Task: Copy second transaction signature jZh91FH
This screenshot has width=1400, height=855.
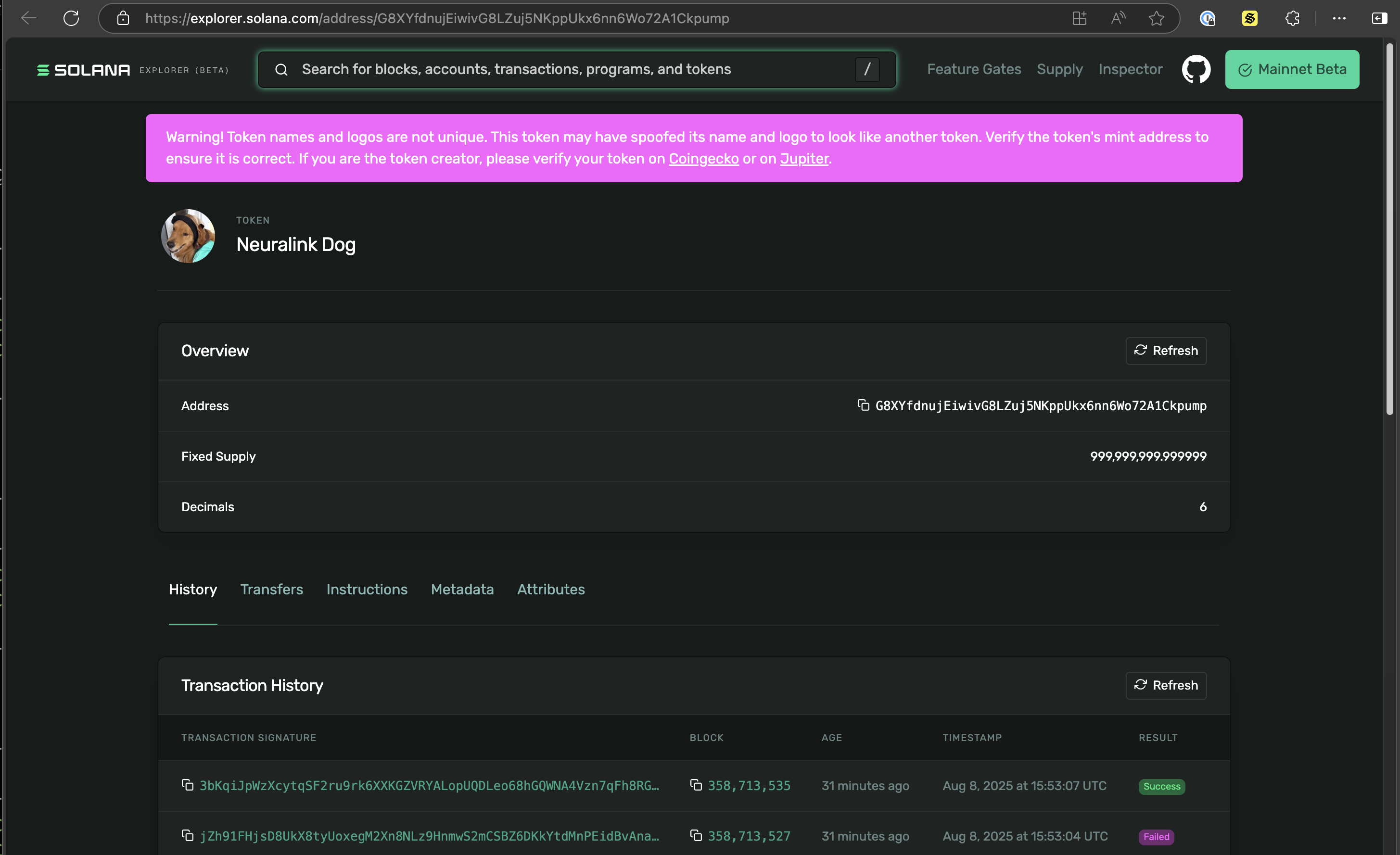Action: pos(188,836)
